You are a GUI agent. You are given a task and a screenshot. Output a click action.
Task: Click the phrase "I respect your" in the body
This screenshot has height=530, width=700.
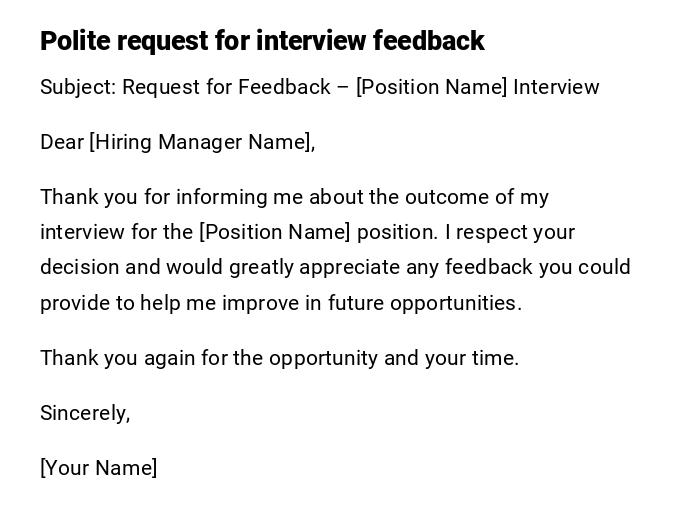[x=510, y=232]
